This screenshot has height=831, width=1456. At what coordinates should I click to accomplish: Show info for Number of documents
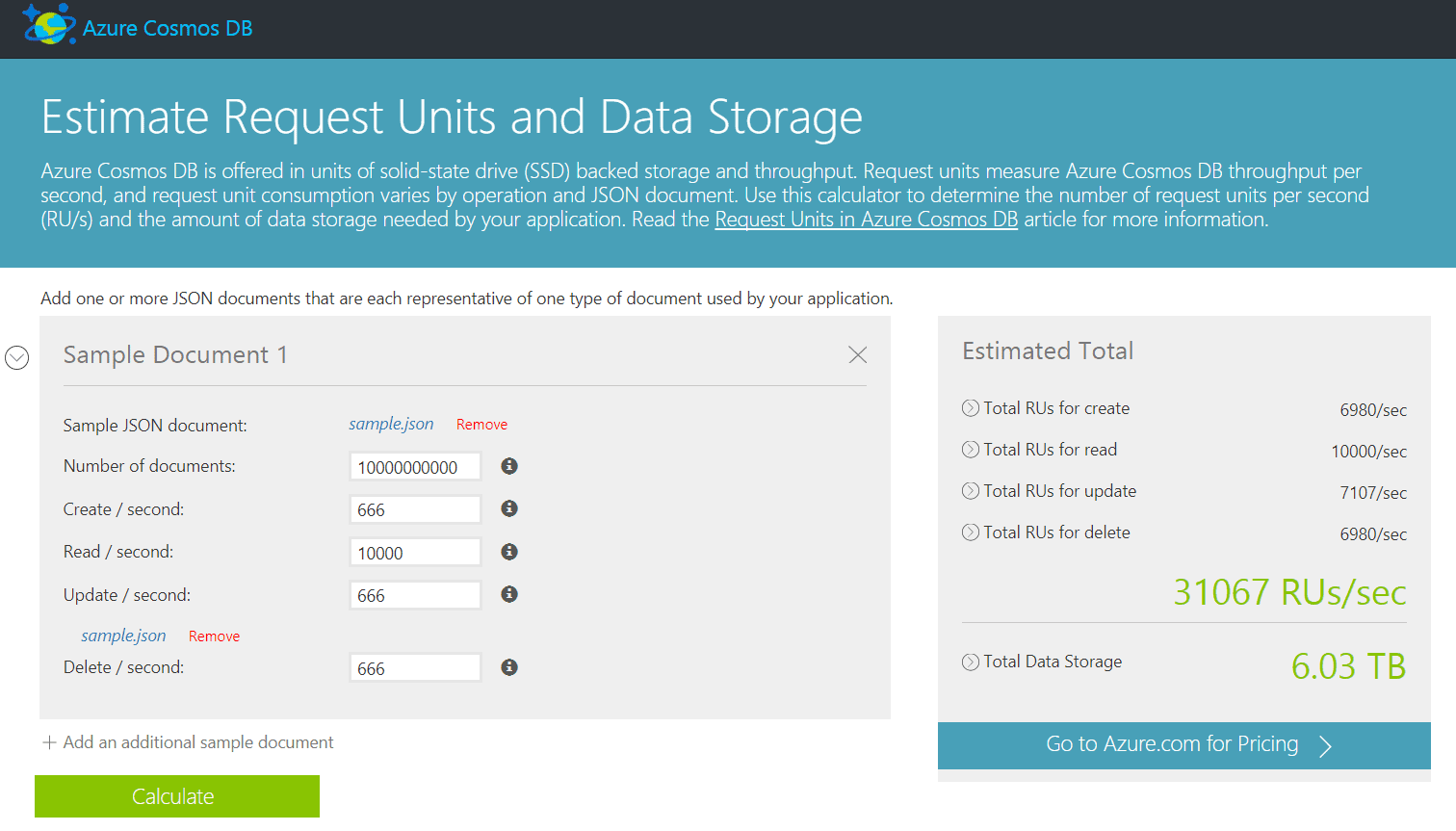click(x=509, y=466)
